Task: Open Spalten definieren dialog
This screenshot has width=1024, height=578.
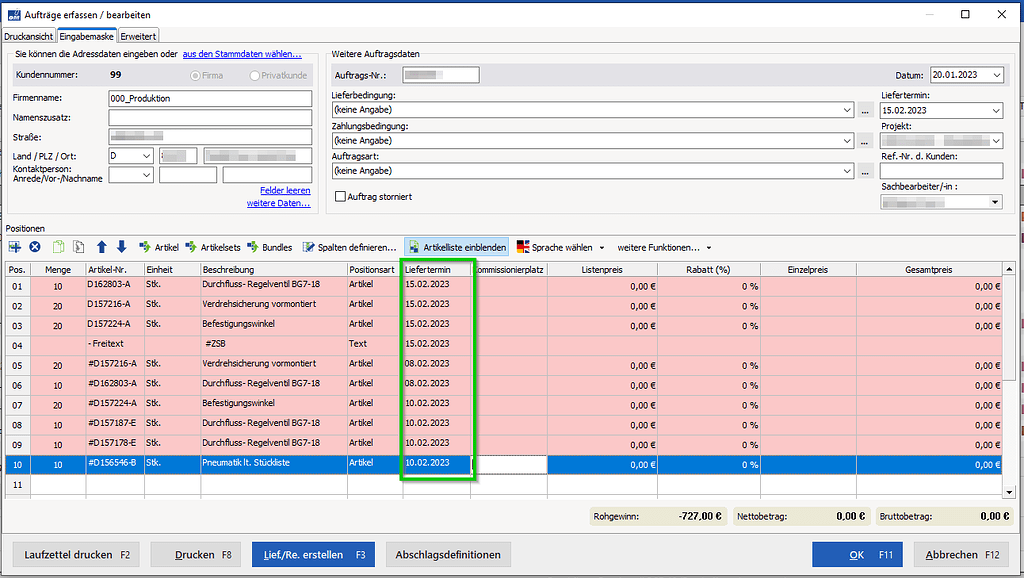Action: (x=349, y=248)
